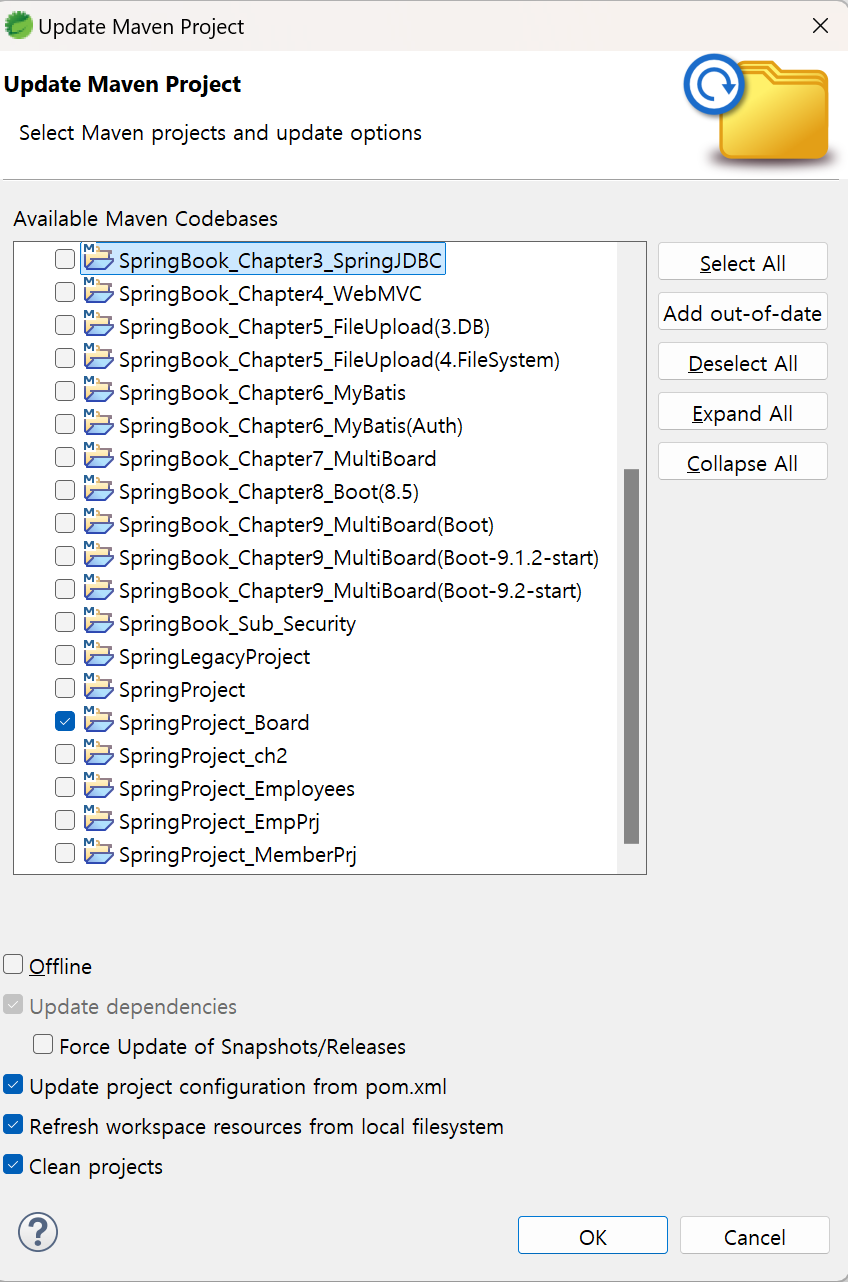Check the SpringProject_MemberPrj checkbox
Screen dimensions: 848x1282
tap(65, 853)
